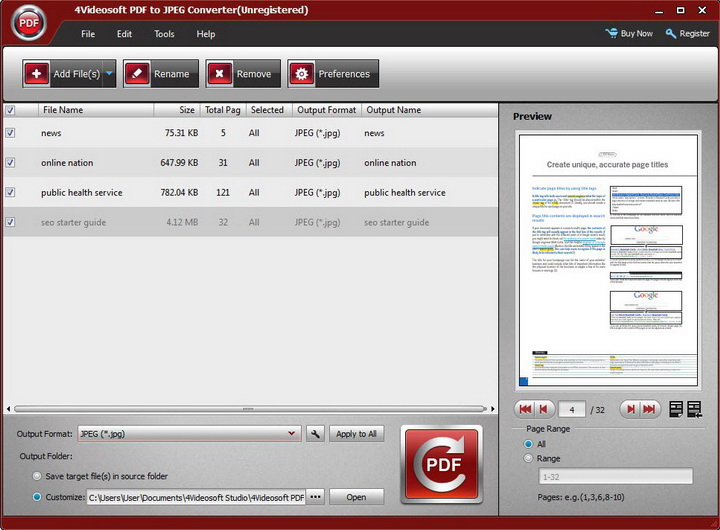The height and width of the screenshot is (530, 720).
Task: Uncheck the online nation file checkbox
Action: tap(10, 163)
